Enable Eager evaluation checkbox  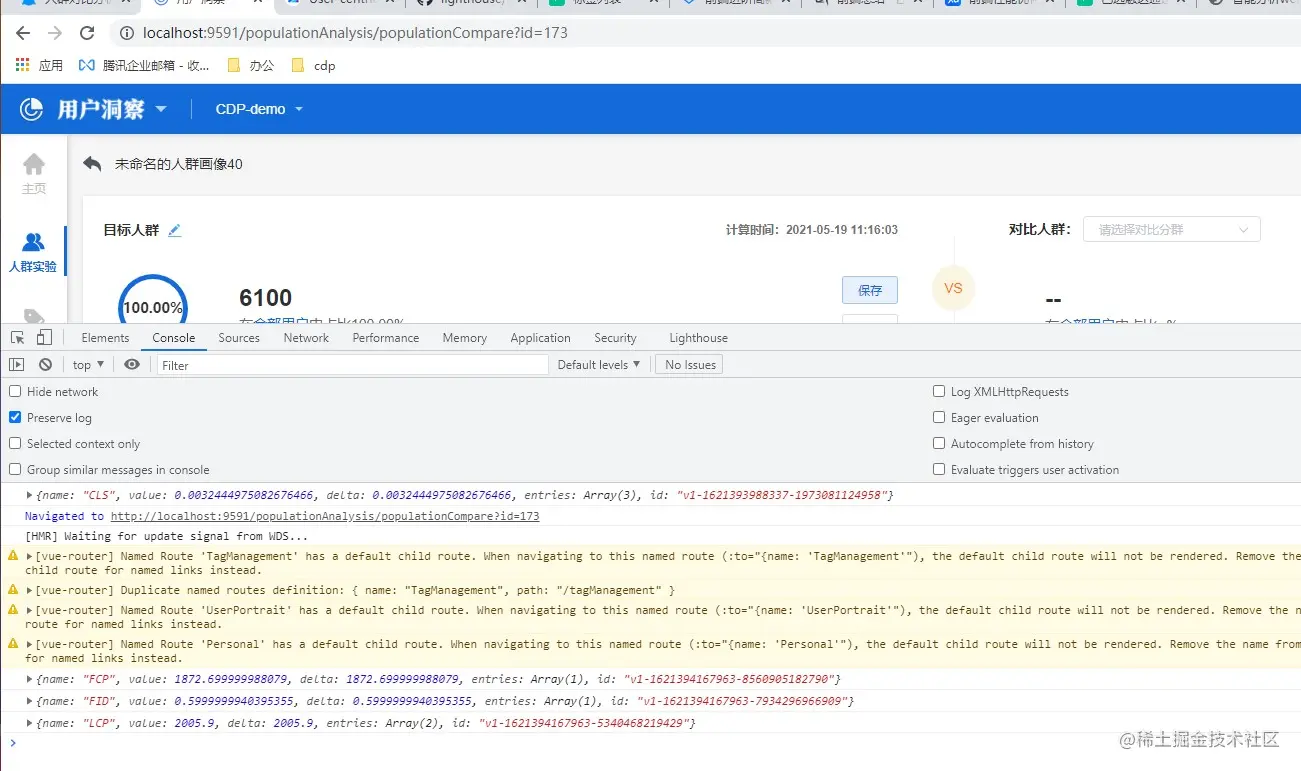click(939, 418)
